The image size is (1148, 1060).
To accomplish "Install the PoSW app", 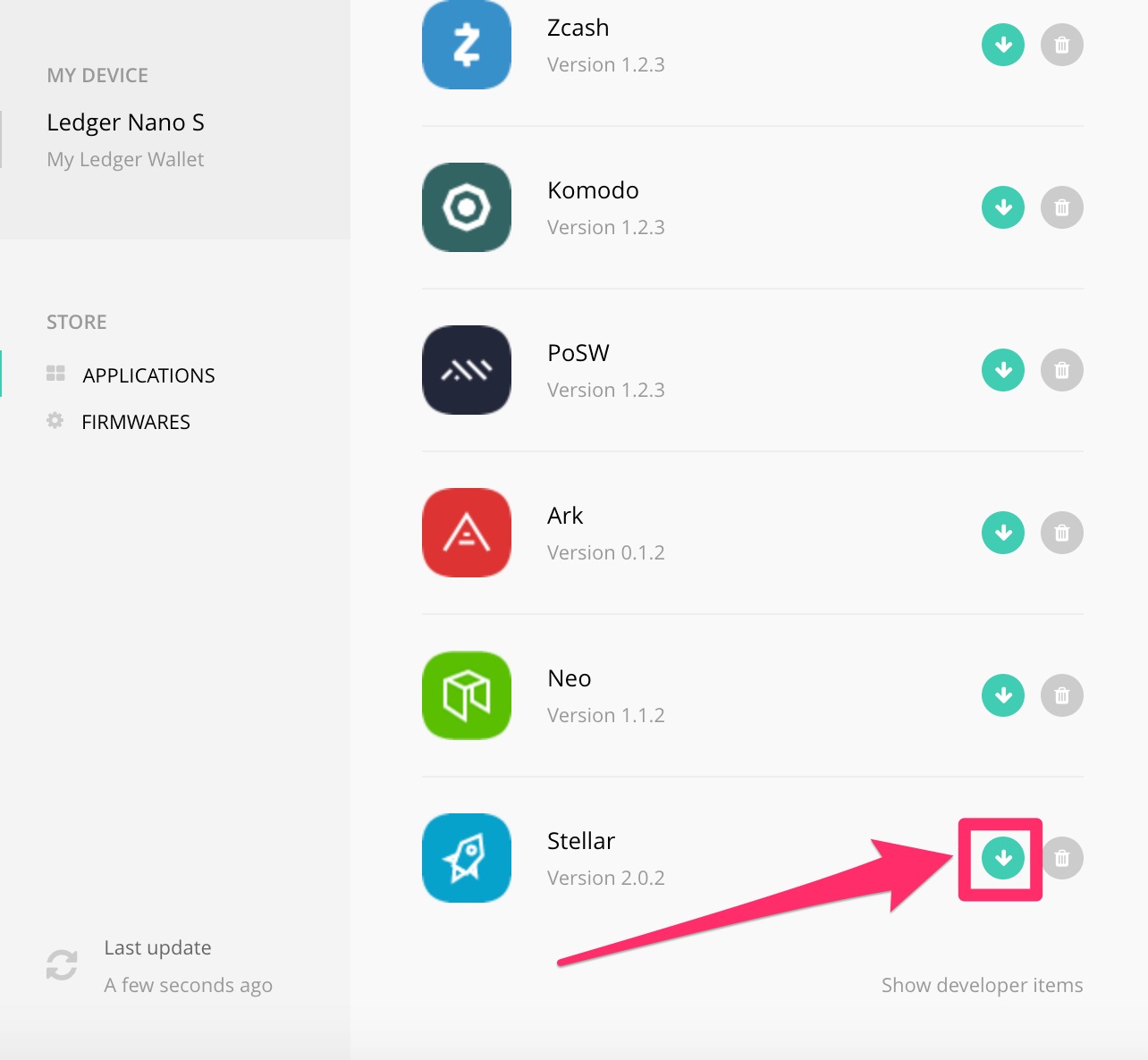I will tap(1003, 370).
